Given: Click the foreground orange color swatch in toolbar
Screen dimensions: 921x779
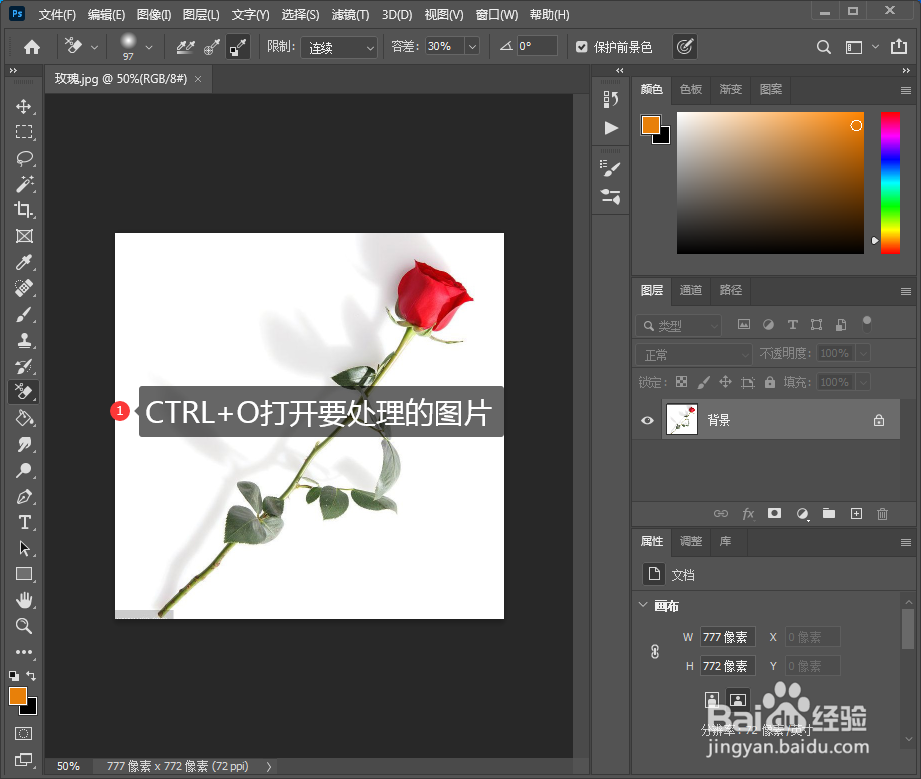Looking at the screenshot, I should (18, 696).
